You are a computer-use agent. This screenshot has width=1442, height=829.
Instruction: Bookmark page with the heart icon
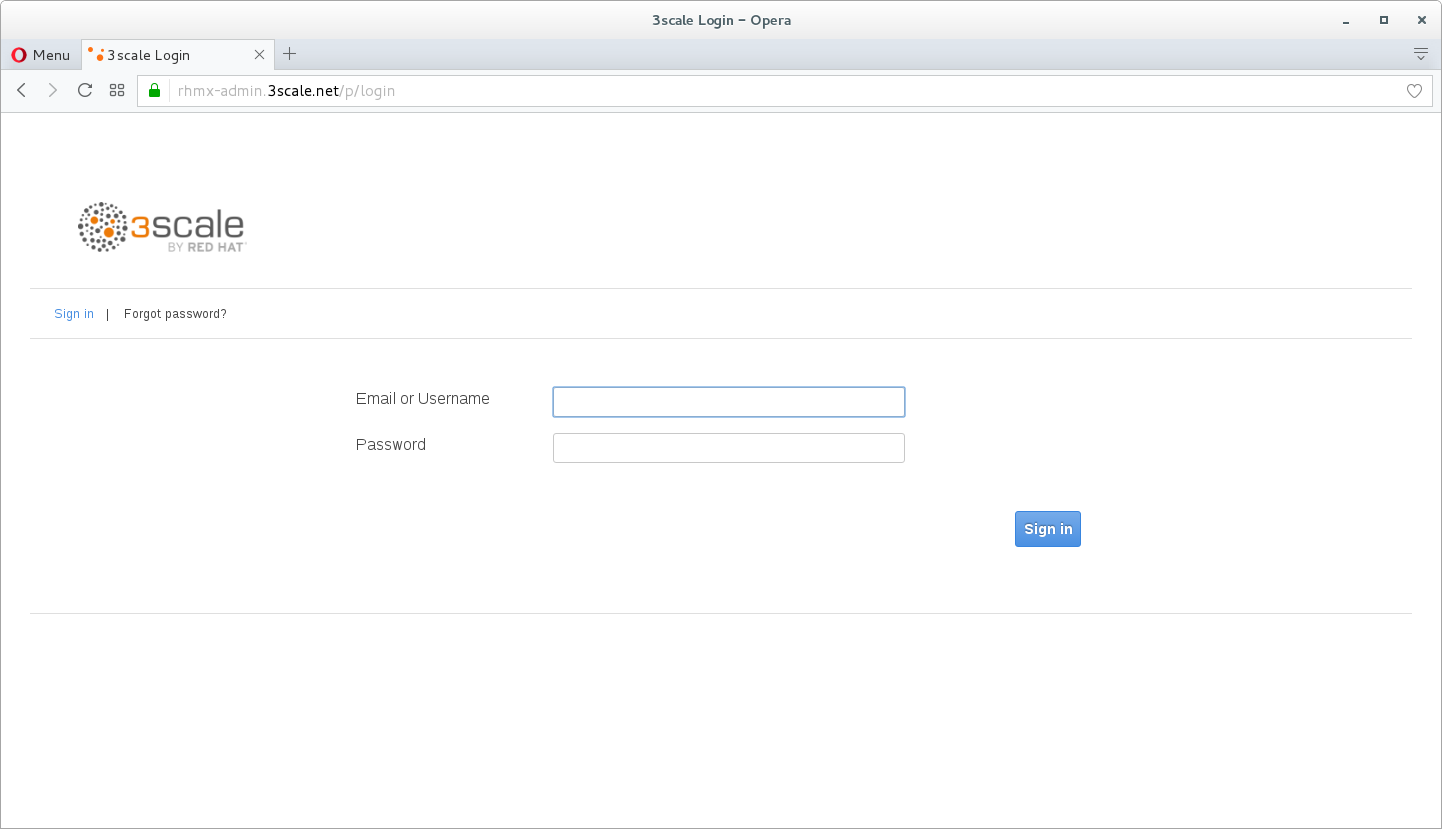(x=1414, y=91)
